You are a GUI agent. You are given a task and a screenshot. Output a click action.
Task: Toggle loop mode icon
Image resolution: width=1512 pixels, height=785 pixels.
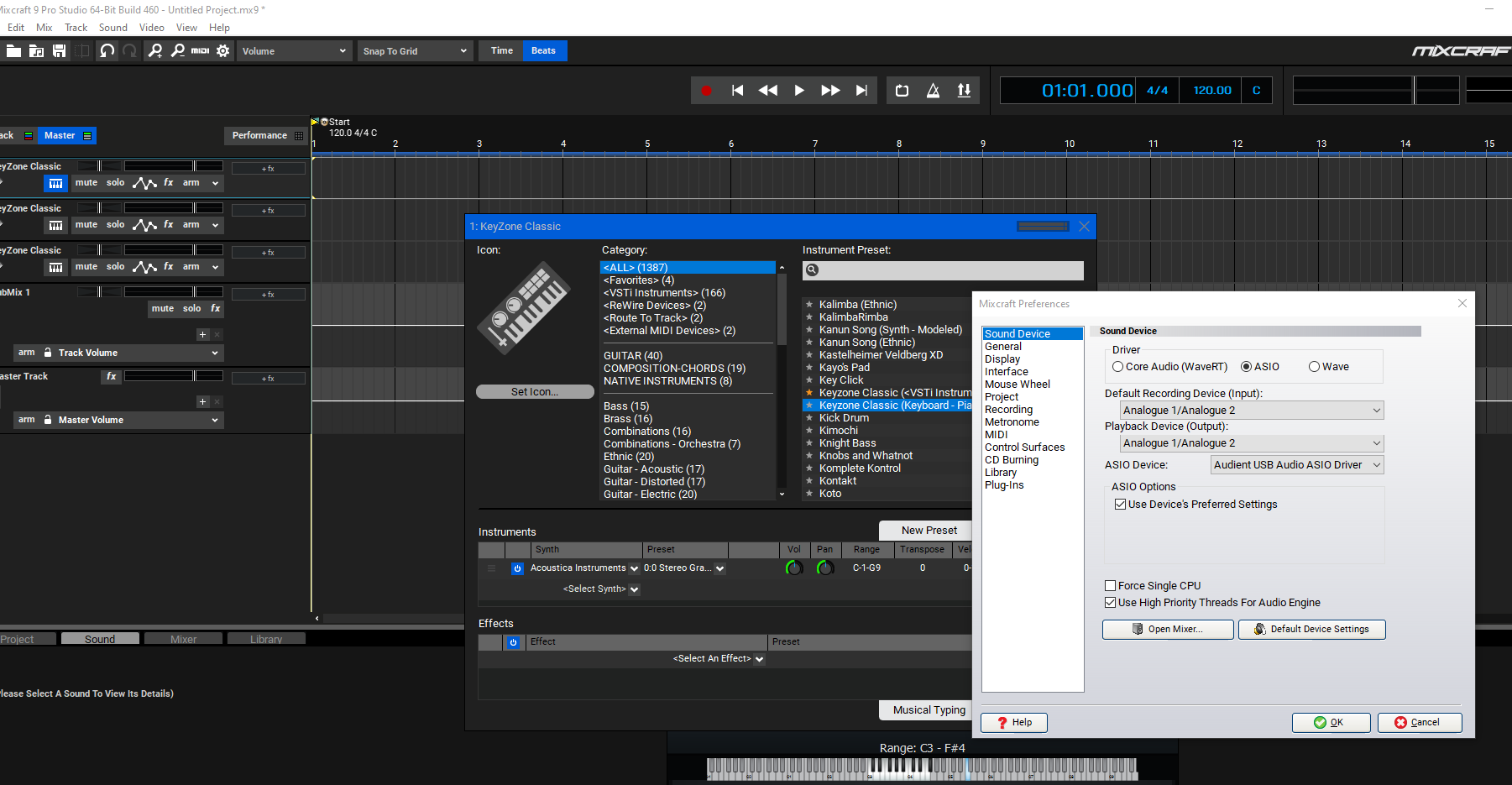click(x=902, y=91)
